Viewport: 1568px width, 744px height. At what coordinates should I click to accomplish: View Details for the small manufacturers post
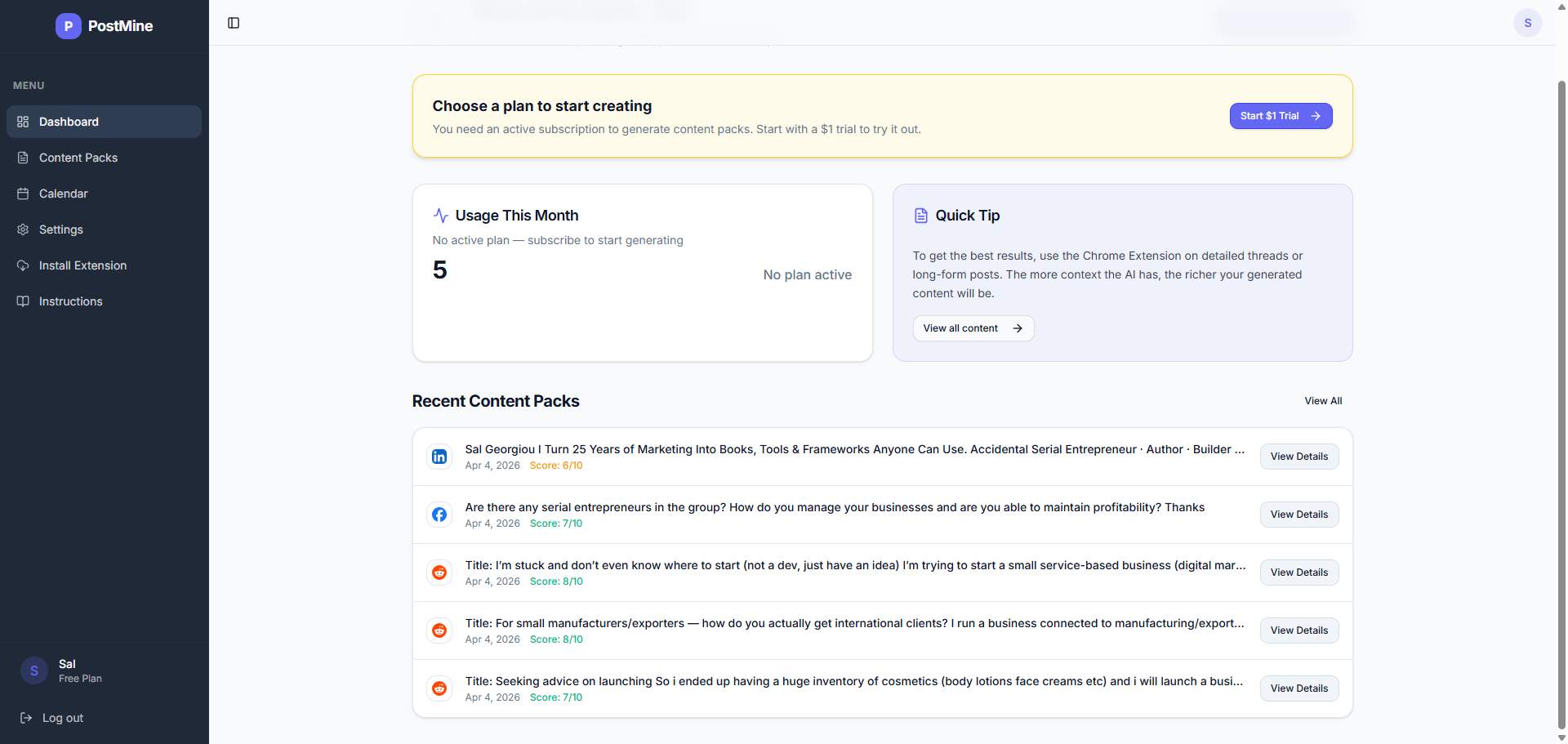[x=1298, y=630]
